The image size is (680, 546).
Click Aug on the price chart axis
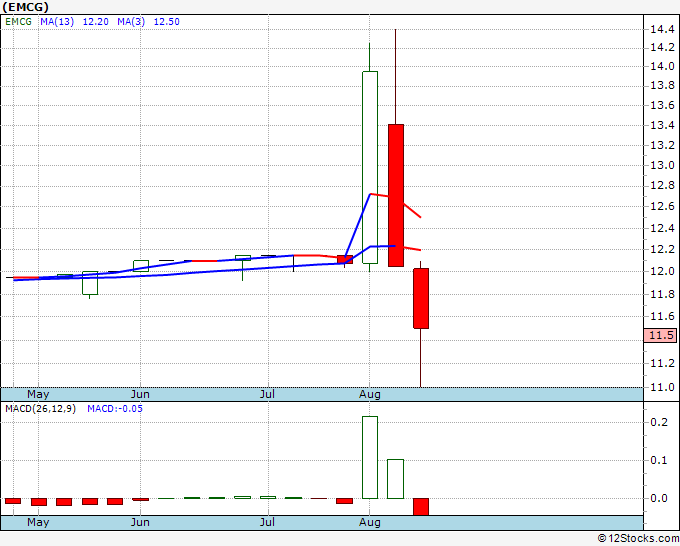point(369,395)
